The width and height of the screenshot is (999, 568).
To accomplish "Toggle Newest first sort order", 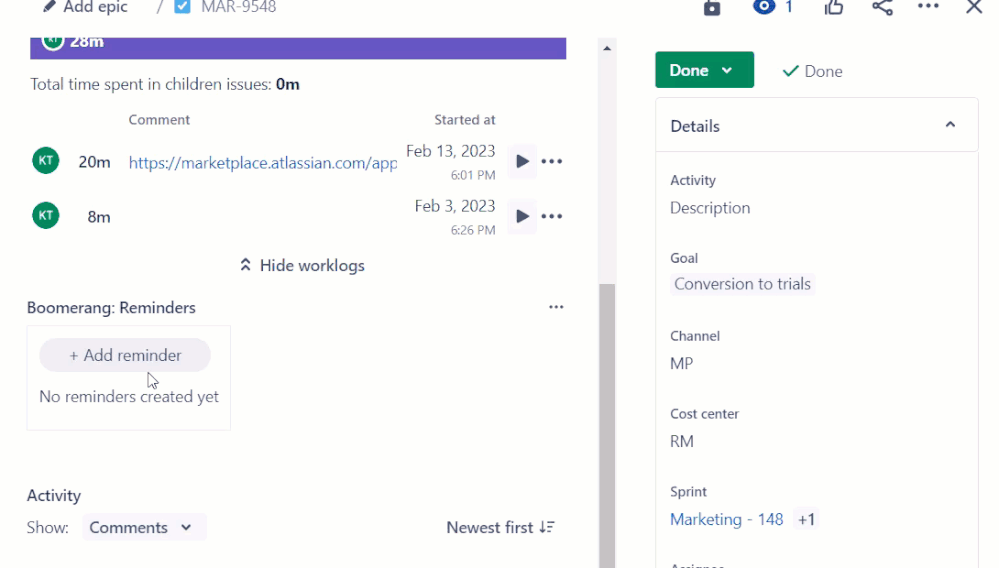I will pyautogui.click(x=501, y=527).
